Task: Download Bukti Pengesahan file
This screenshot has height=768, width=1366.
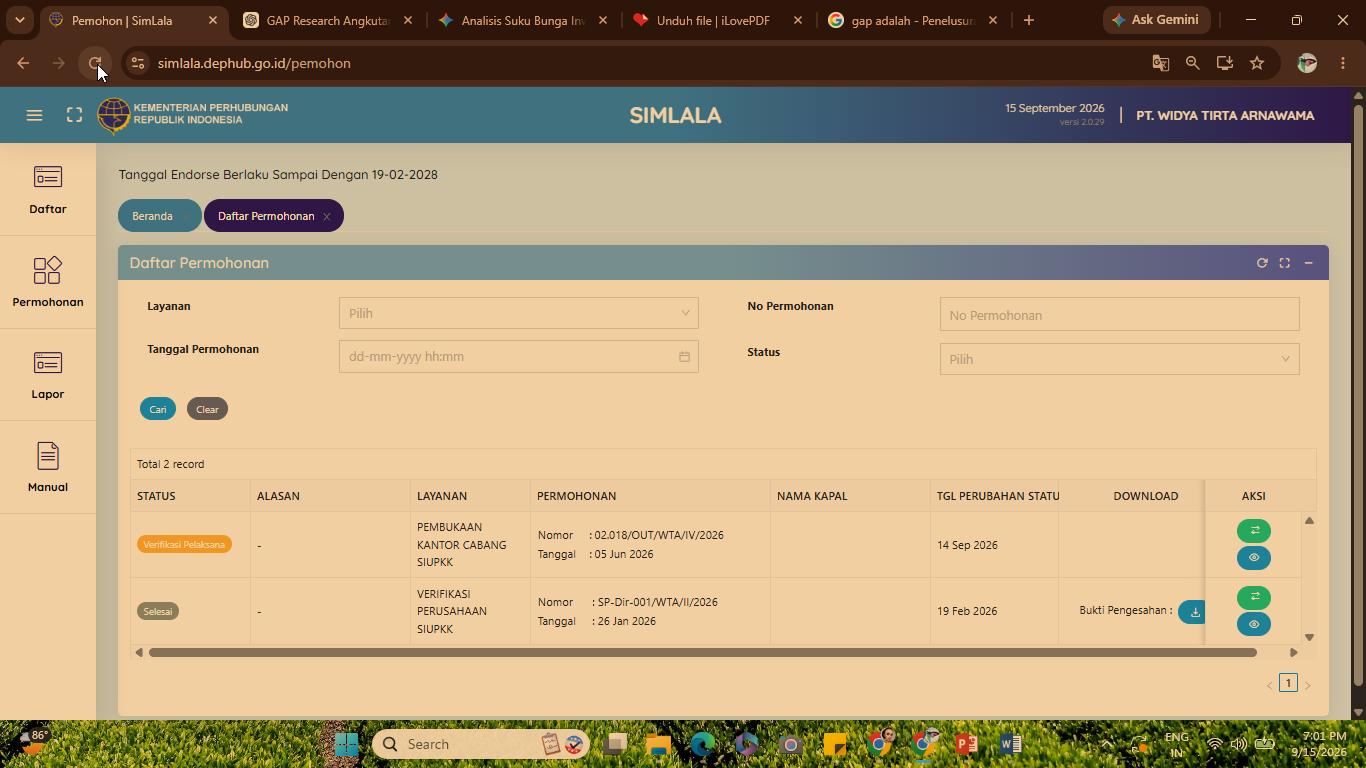Action: click(1193, 612)
